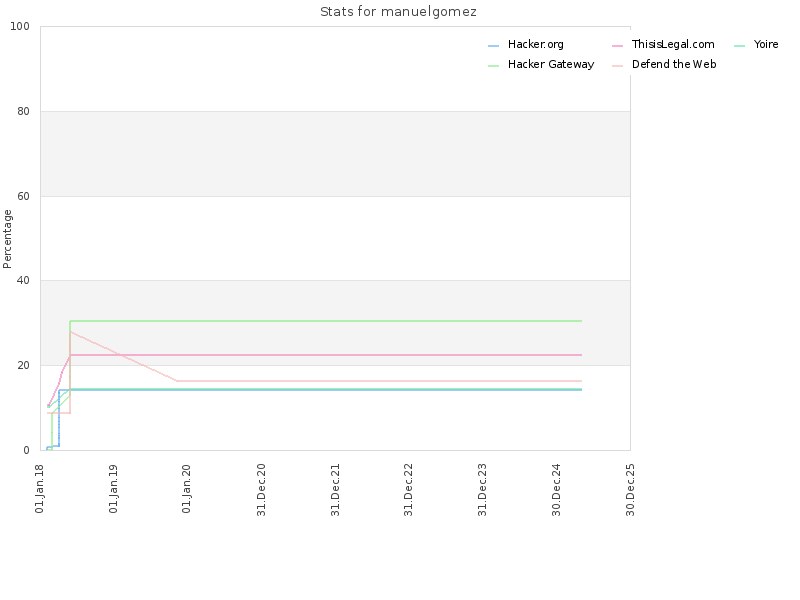This screenshot has height=600, width=800.
Task: Click the Defend the Web legend label
Action: [x=673, y=64]
